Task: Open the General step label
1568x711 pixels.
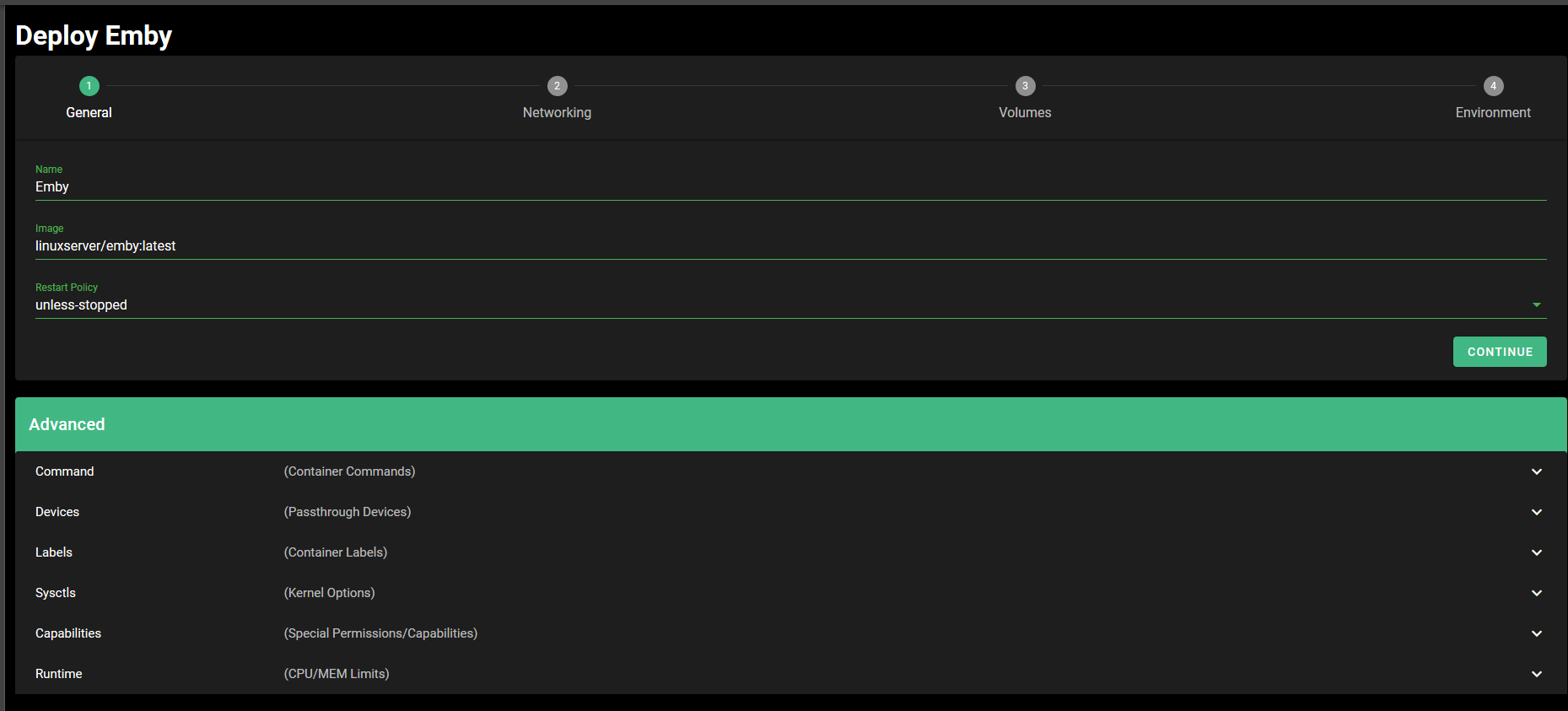Action: point(89,112)
